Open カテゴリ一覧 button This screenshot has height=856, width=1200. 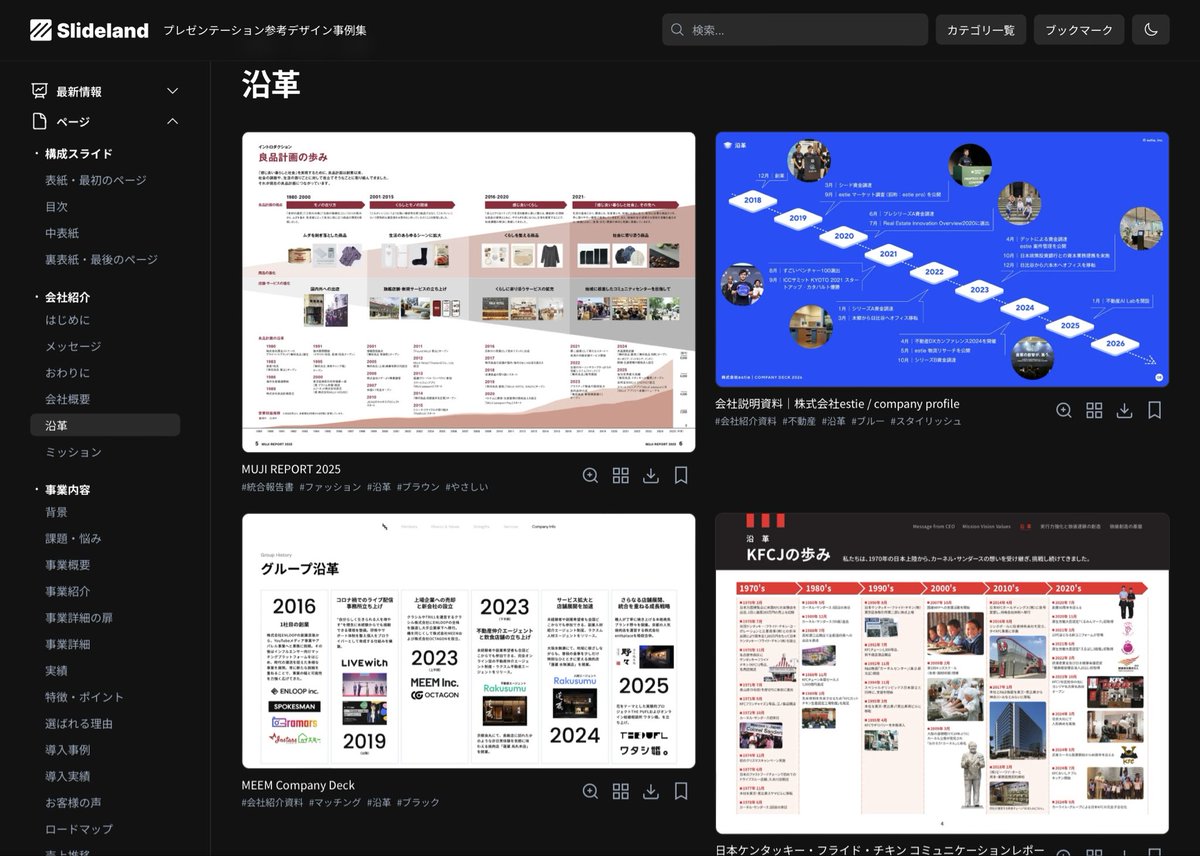click(x=981, y=30)
